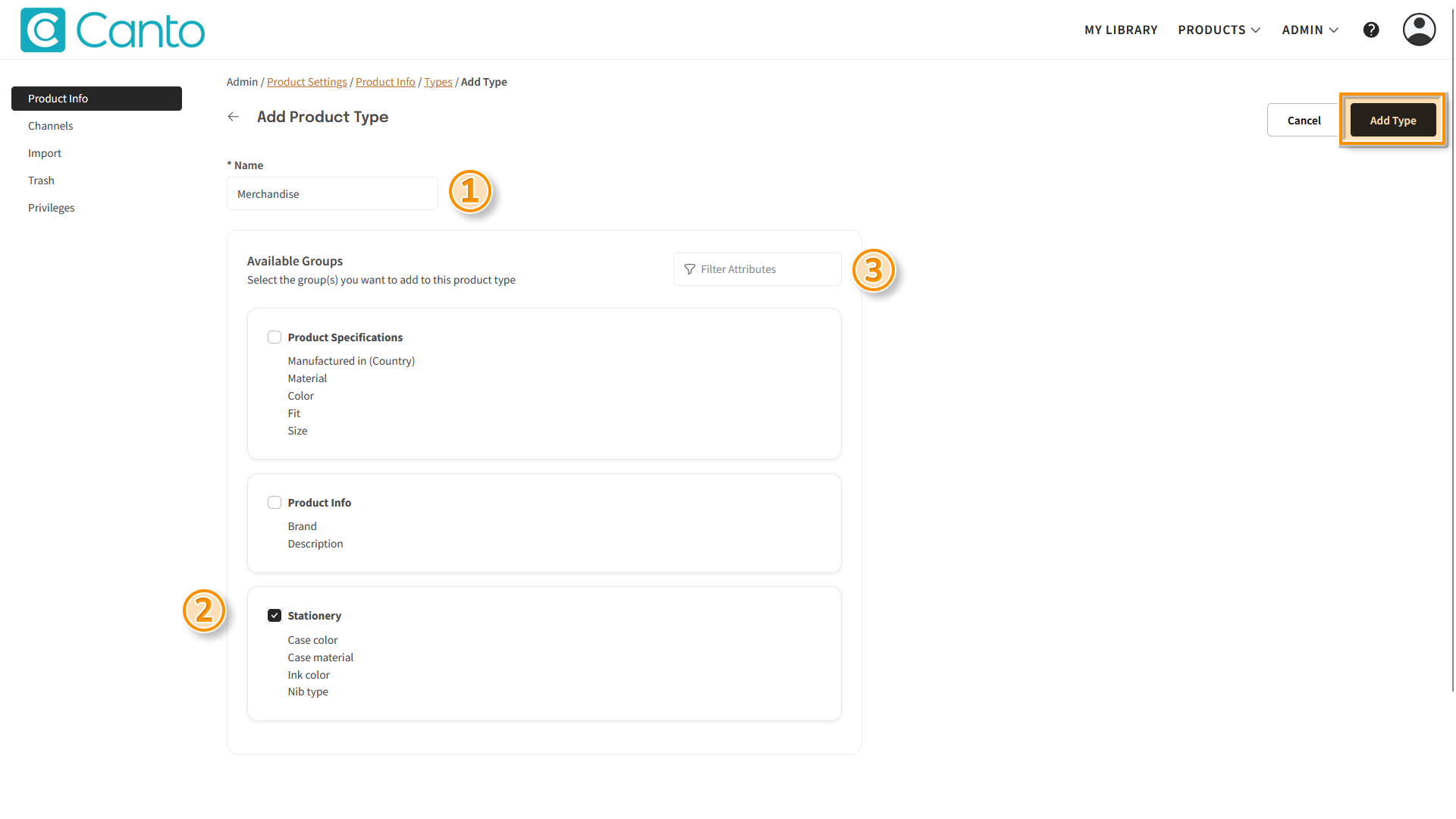Click the orange step 2 marker
This screenshot has height=819, width=1456.
tap(204, 610)
